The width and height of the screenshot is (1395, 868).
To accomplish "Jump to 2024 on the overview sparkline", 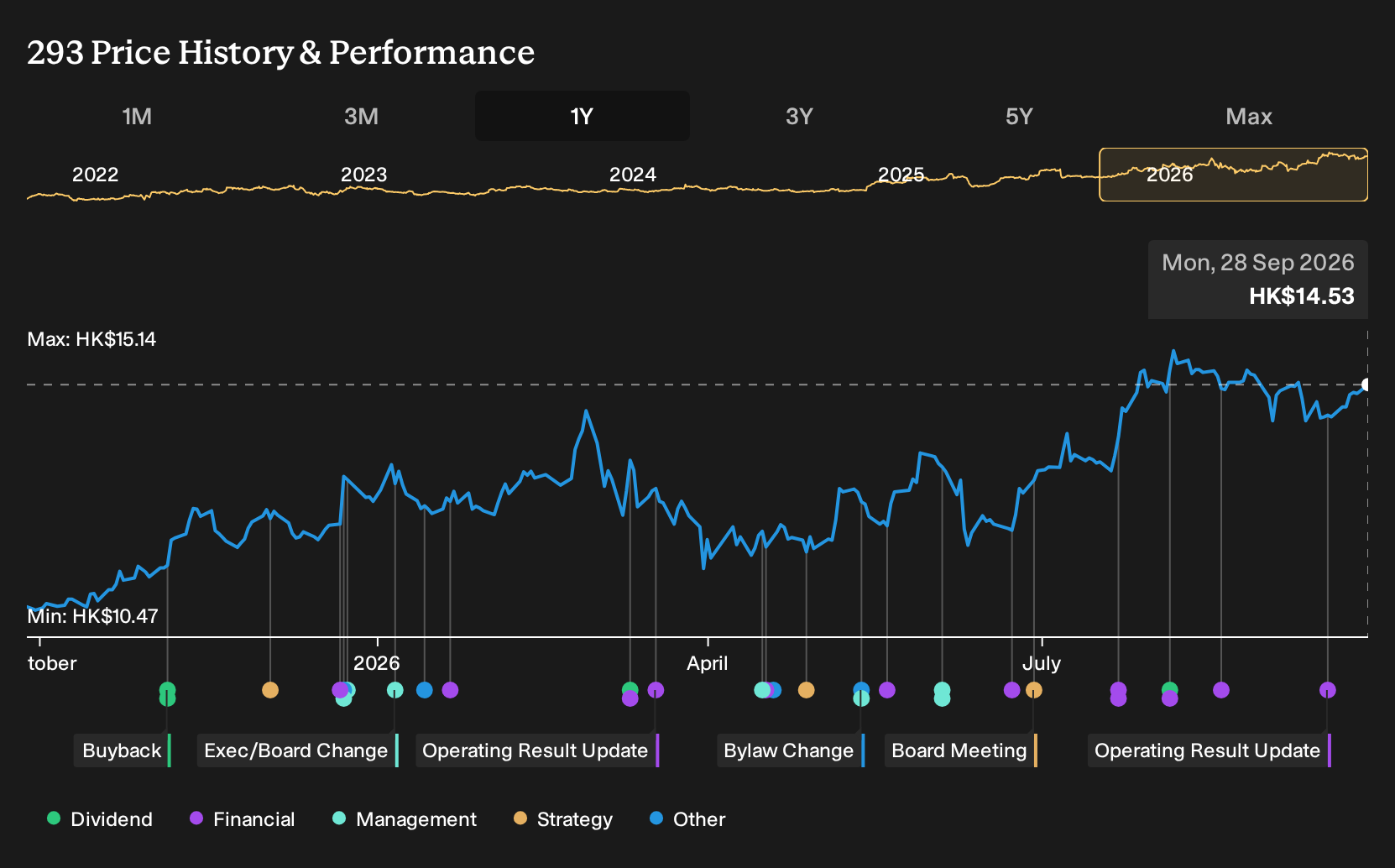I will pyautogui.click(x=632, y=175).
